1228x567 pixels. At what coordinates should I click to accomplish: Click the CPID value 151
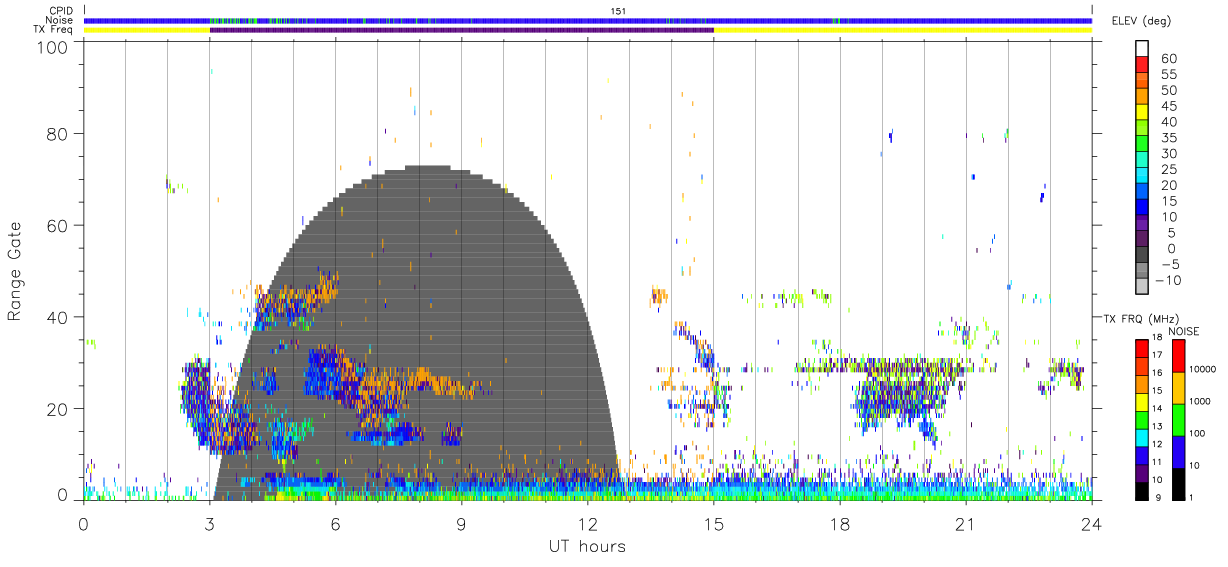click(618, 11)
